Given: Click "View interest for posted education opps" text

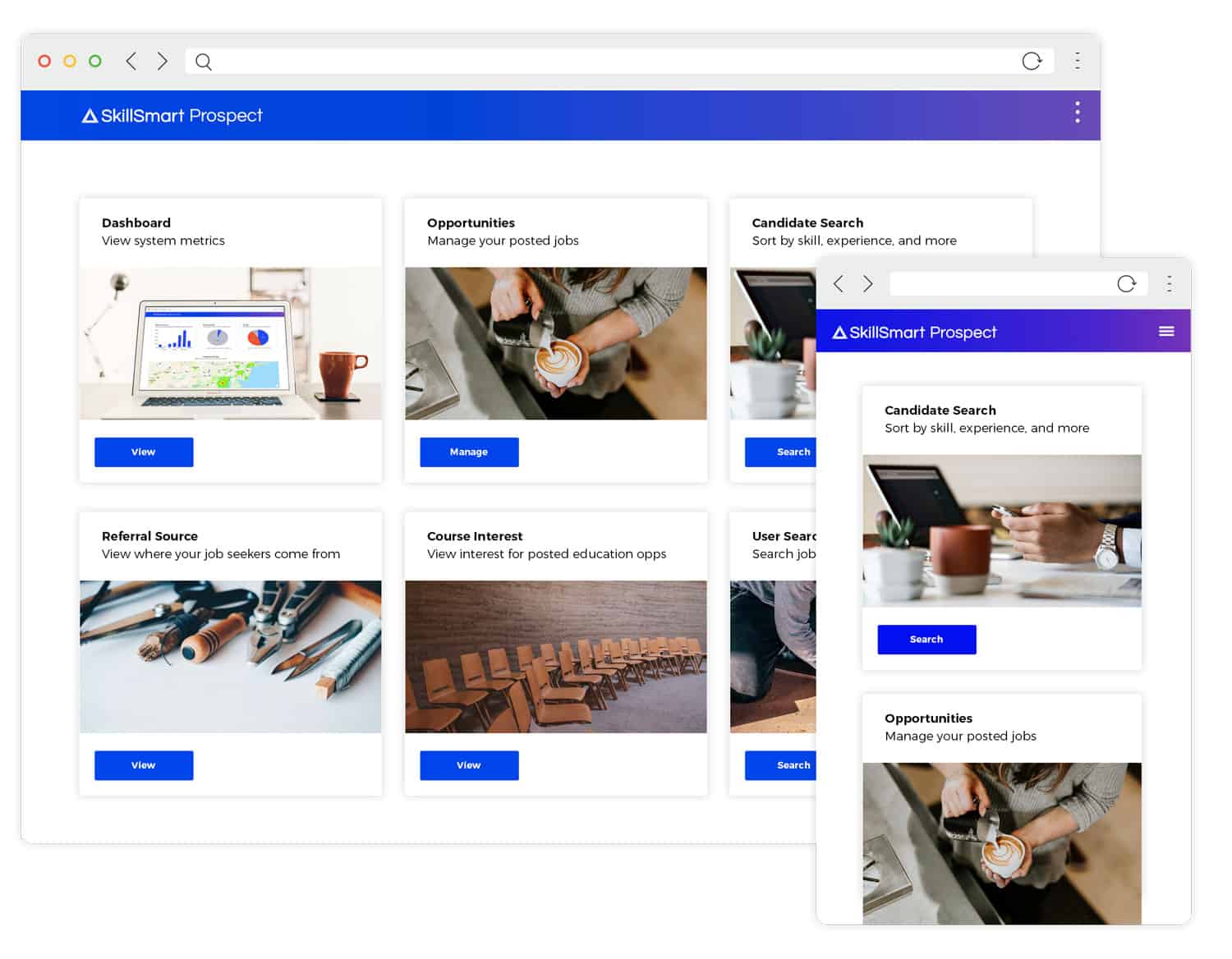Looking at the screenshot, I should 546,554.
